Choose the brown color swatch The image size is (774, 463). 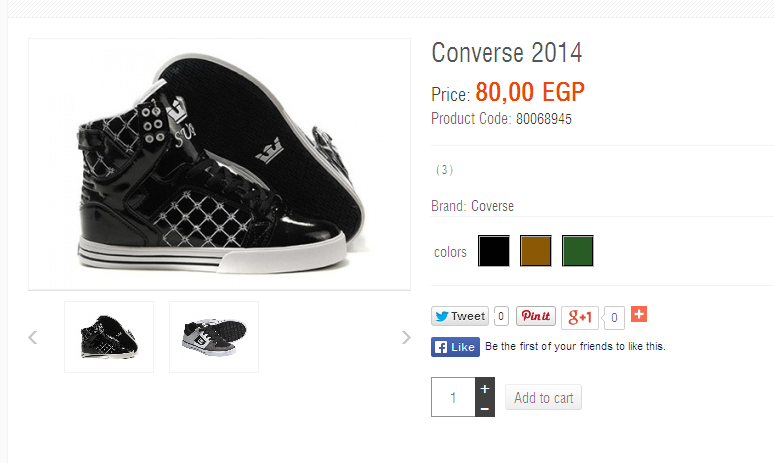tap(536, 251)
